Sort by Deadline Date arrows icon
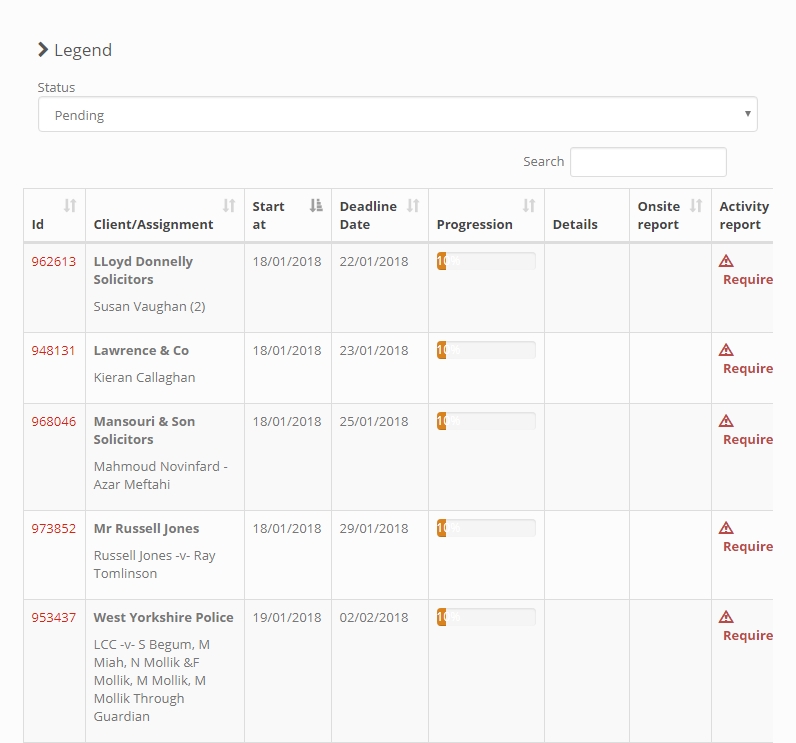 413,206
